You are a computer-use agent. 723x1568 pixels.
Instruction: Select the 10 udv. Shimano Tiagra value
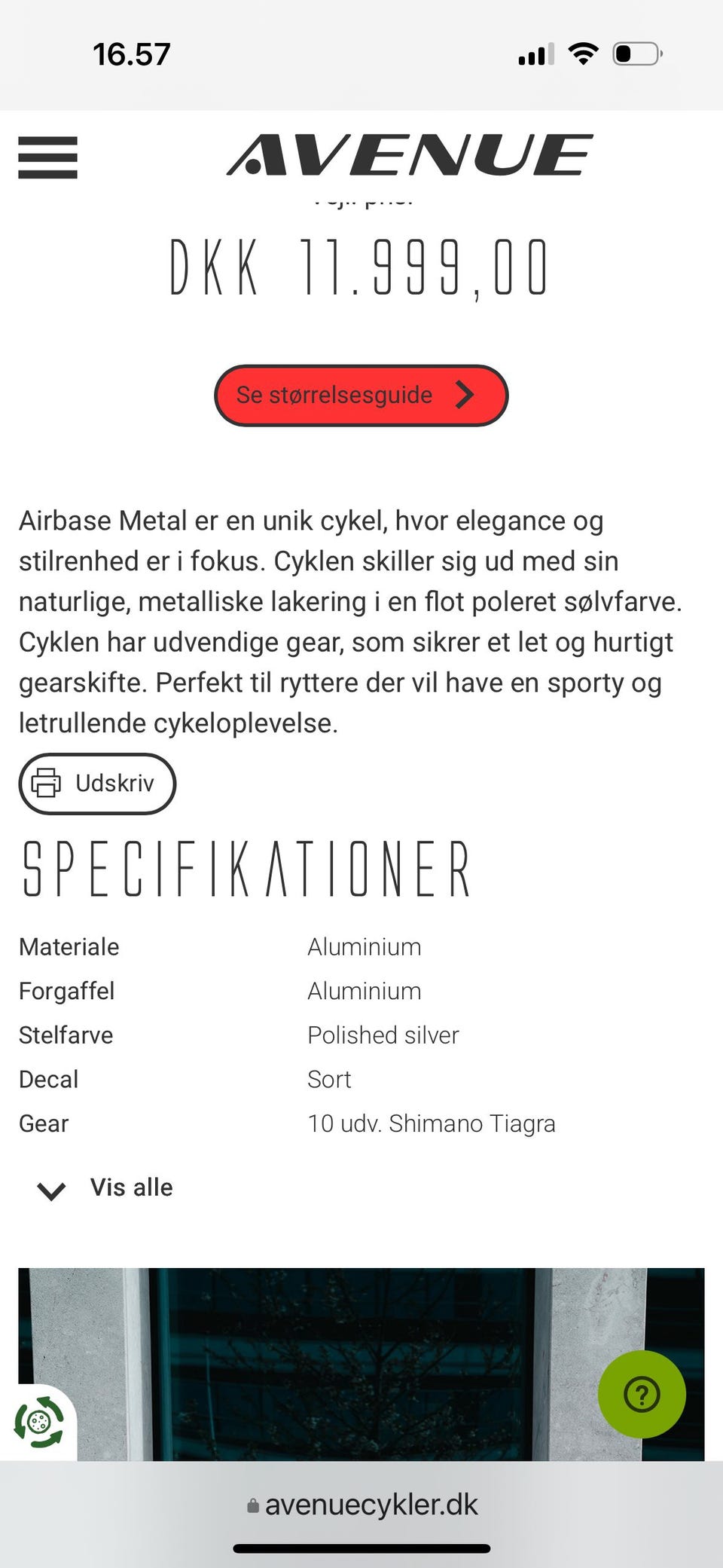(x=431, y=1123)
